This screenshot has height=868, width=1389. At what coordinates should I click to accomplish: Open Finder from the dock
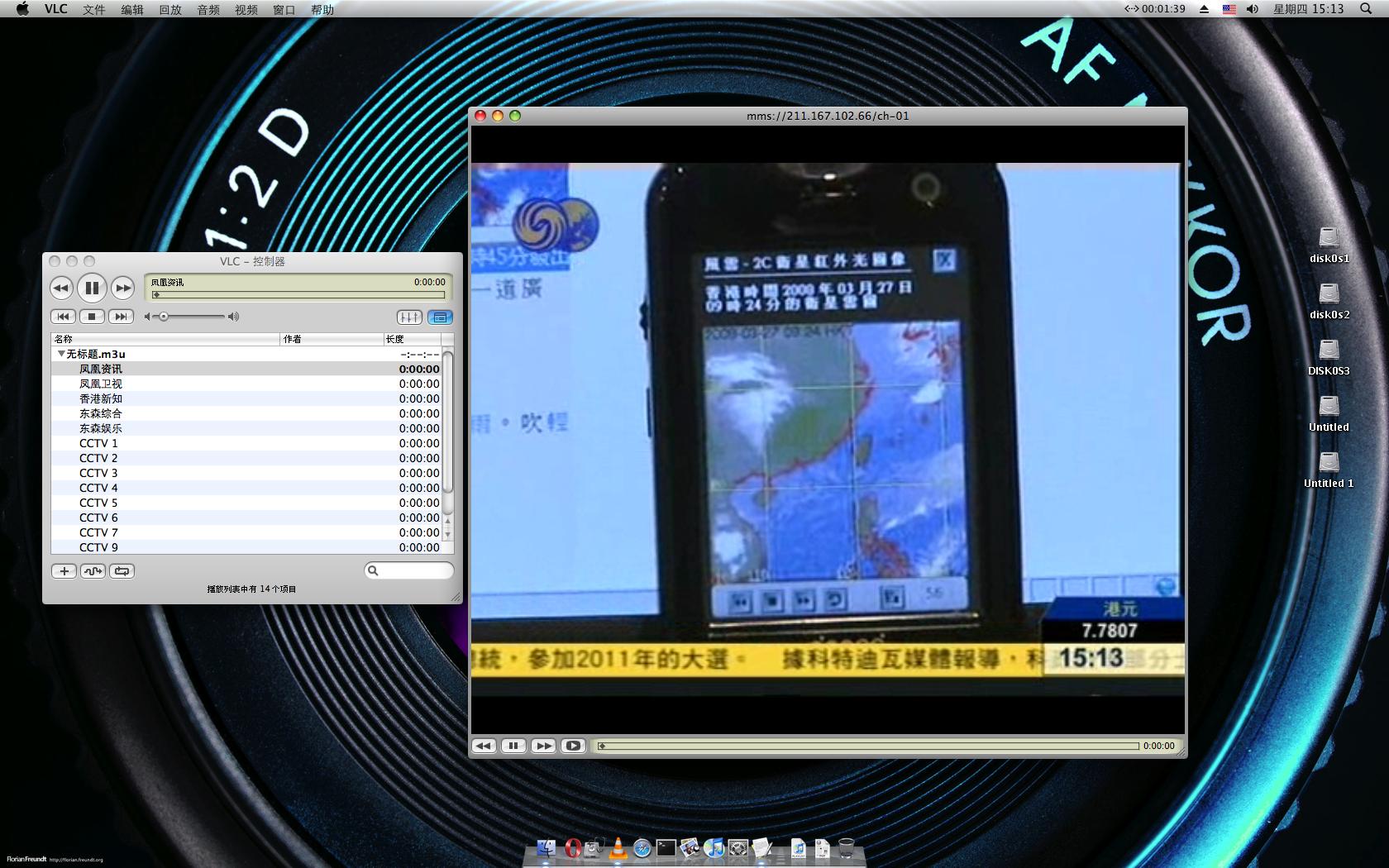pos(547,847)
